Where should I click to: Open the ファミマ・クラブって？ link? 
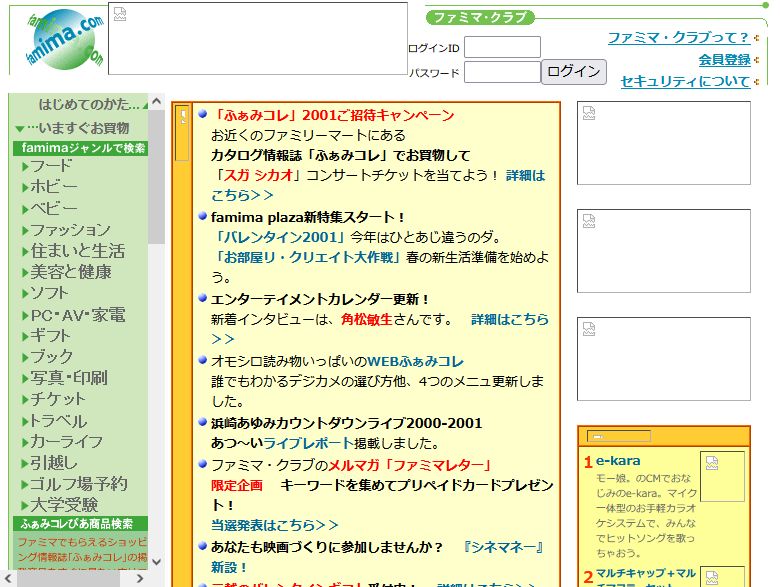679,37
